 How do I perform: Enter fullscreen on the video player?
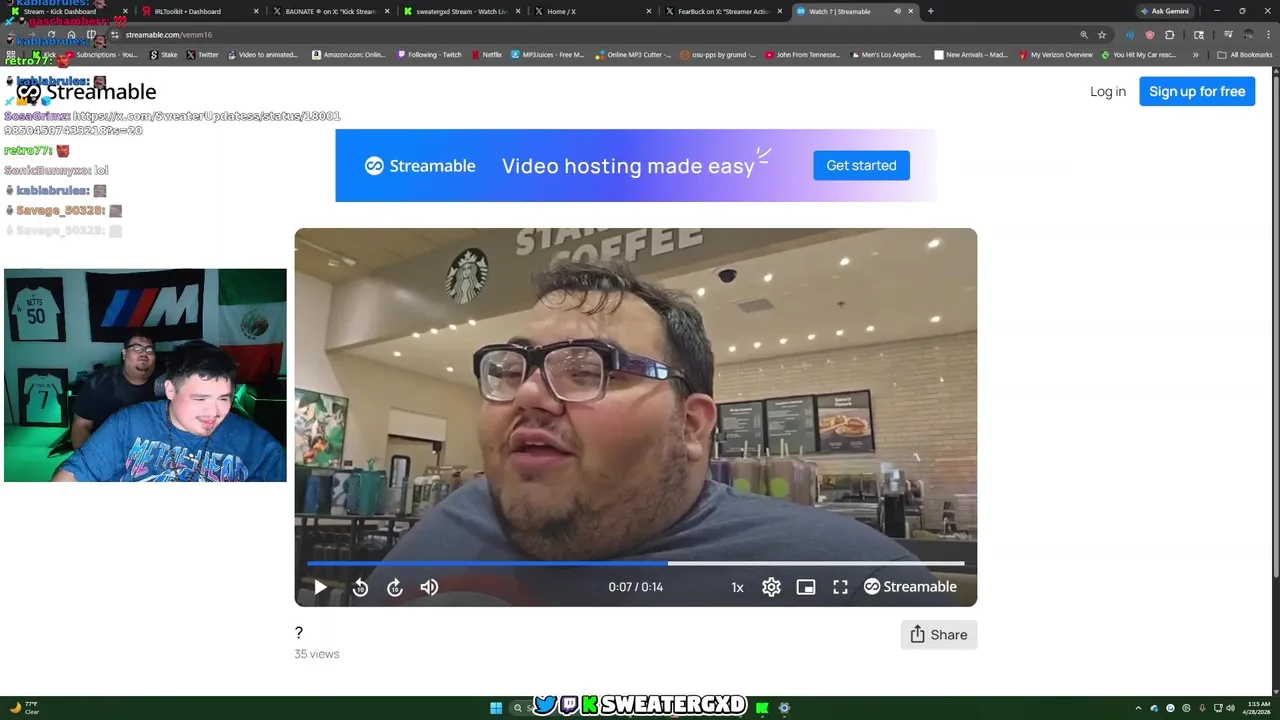(x=841, y=587)
